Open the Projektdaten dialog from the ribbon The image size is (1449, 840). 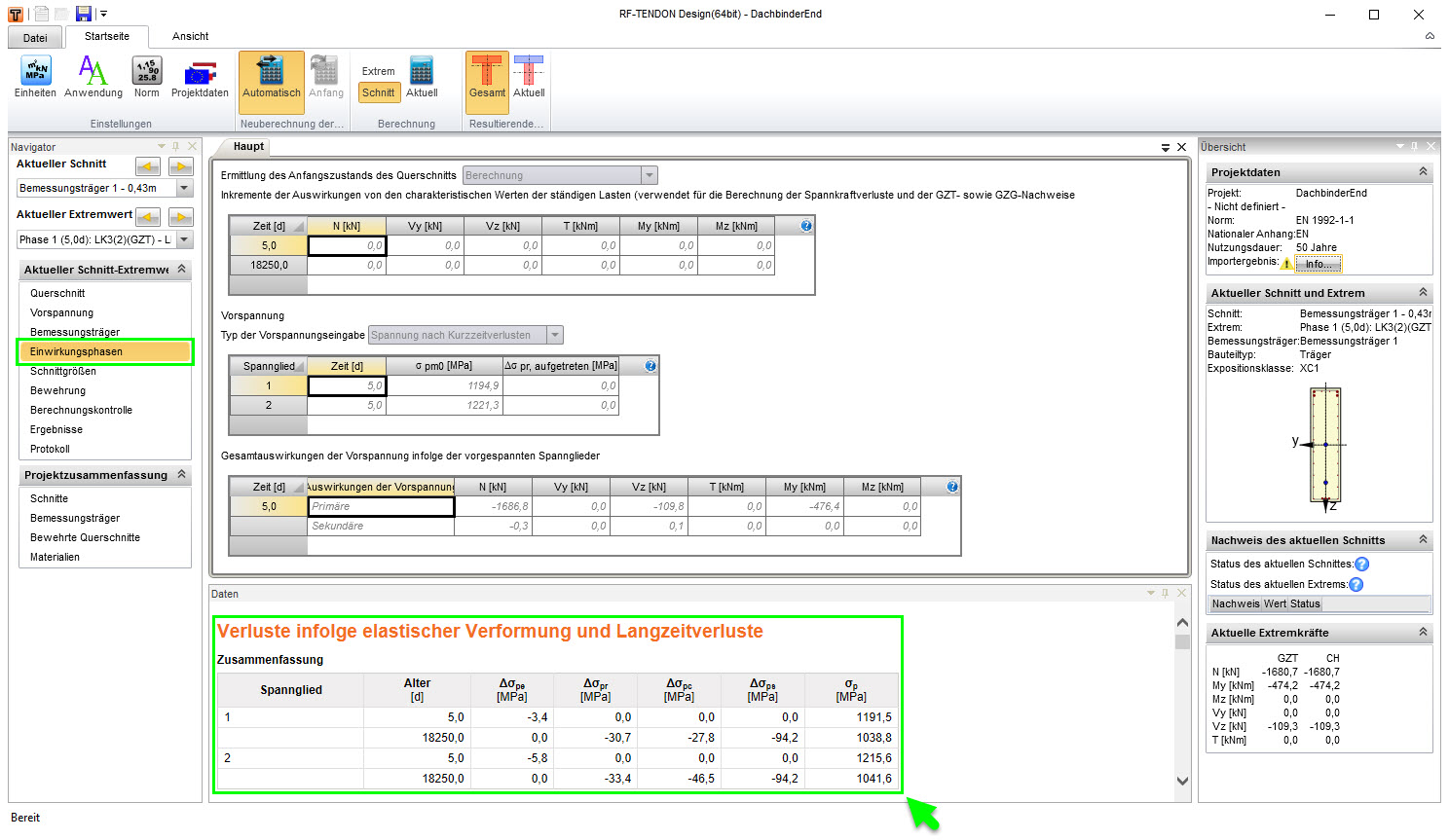click(x=200, y=77)
